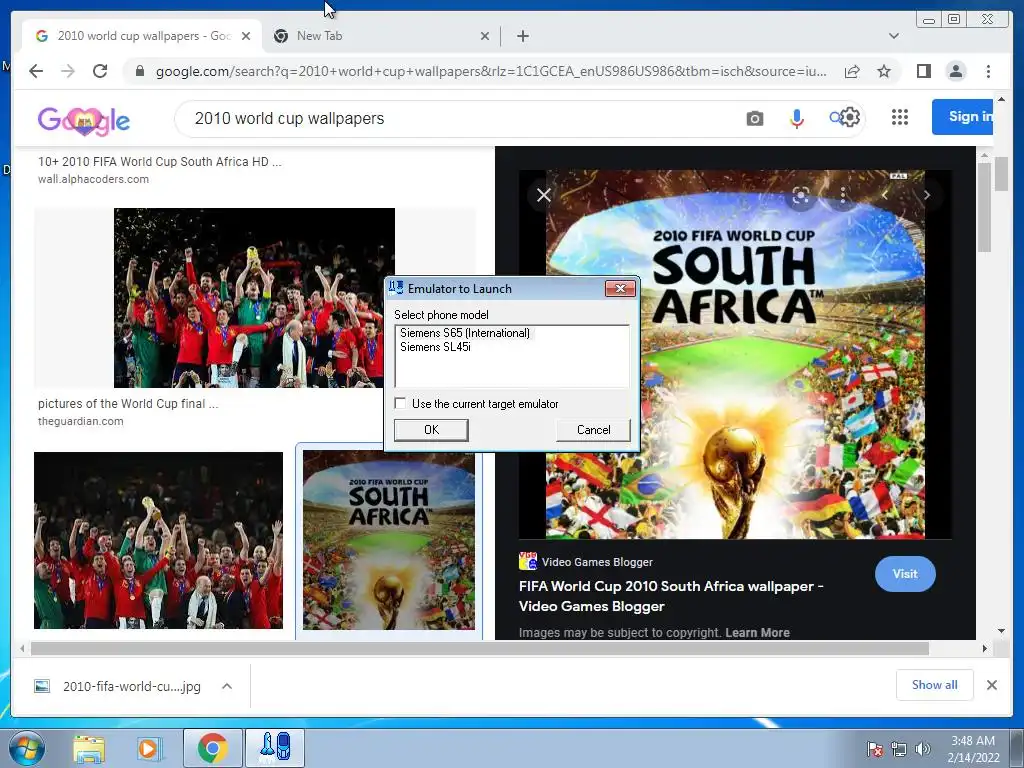
Task: Open bottom-left Spain celebration thumbnail
Action: (x=158, y=540)
